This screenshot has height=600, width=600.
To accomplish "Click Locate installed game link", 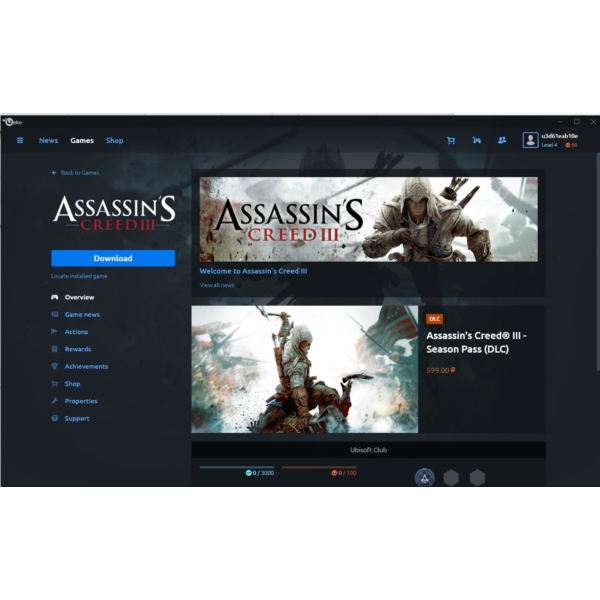I will (79, 276).
